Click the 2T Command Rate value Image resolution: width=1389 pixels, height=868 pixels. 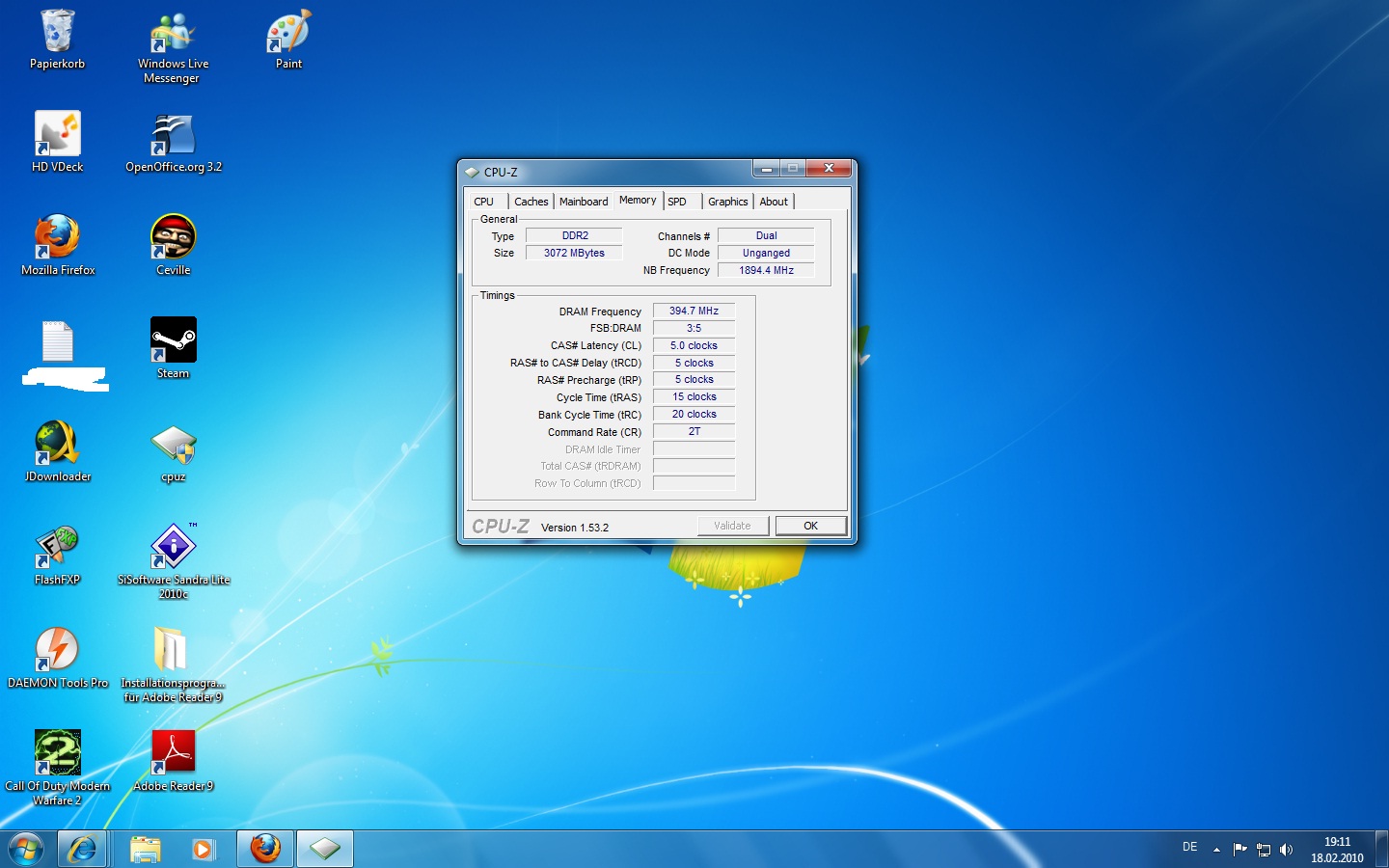click(694, 431)
